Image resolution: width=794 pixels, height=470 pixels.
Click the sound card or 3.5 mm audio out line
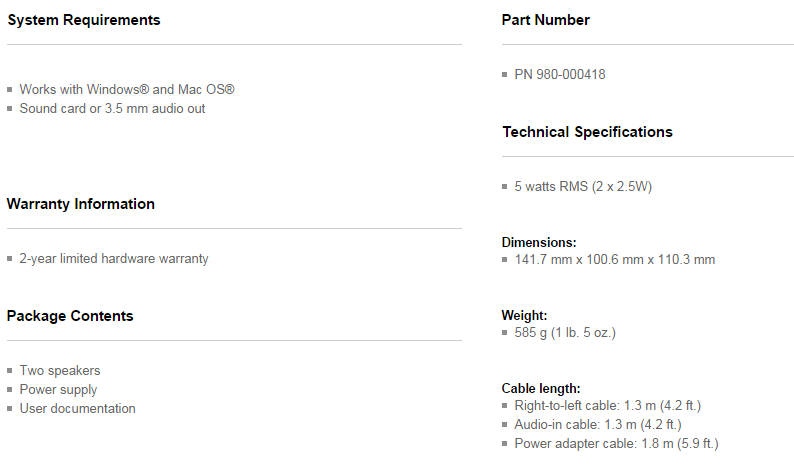(x=112, y=108)
